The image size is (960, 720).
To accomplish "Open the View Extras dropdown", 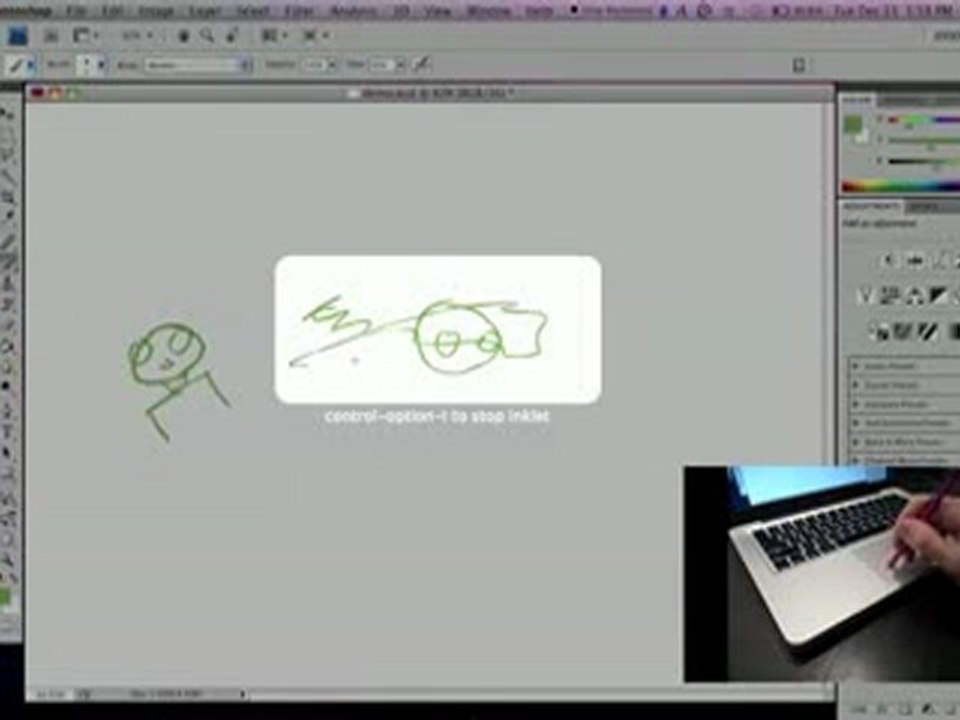I will click(86, 36).
